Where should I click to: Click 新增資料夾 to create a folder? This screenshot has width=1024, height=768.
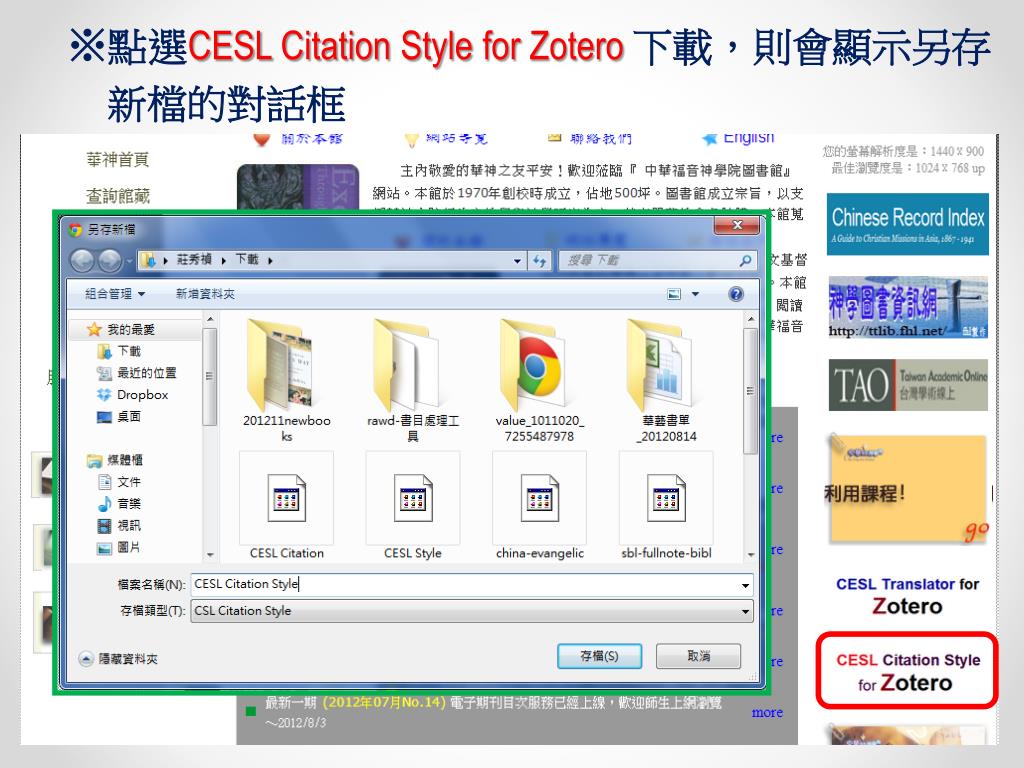[x=205, y=294]
